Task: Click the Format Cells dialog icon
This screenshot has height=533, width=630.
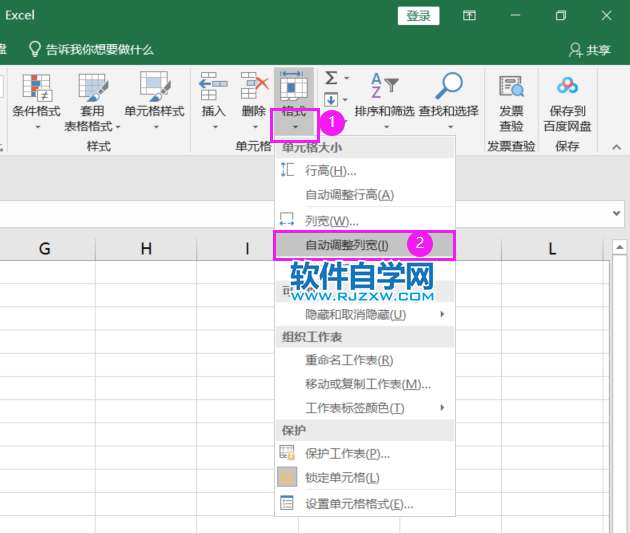Action: (x=287, y=503)
